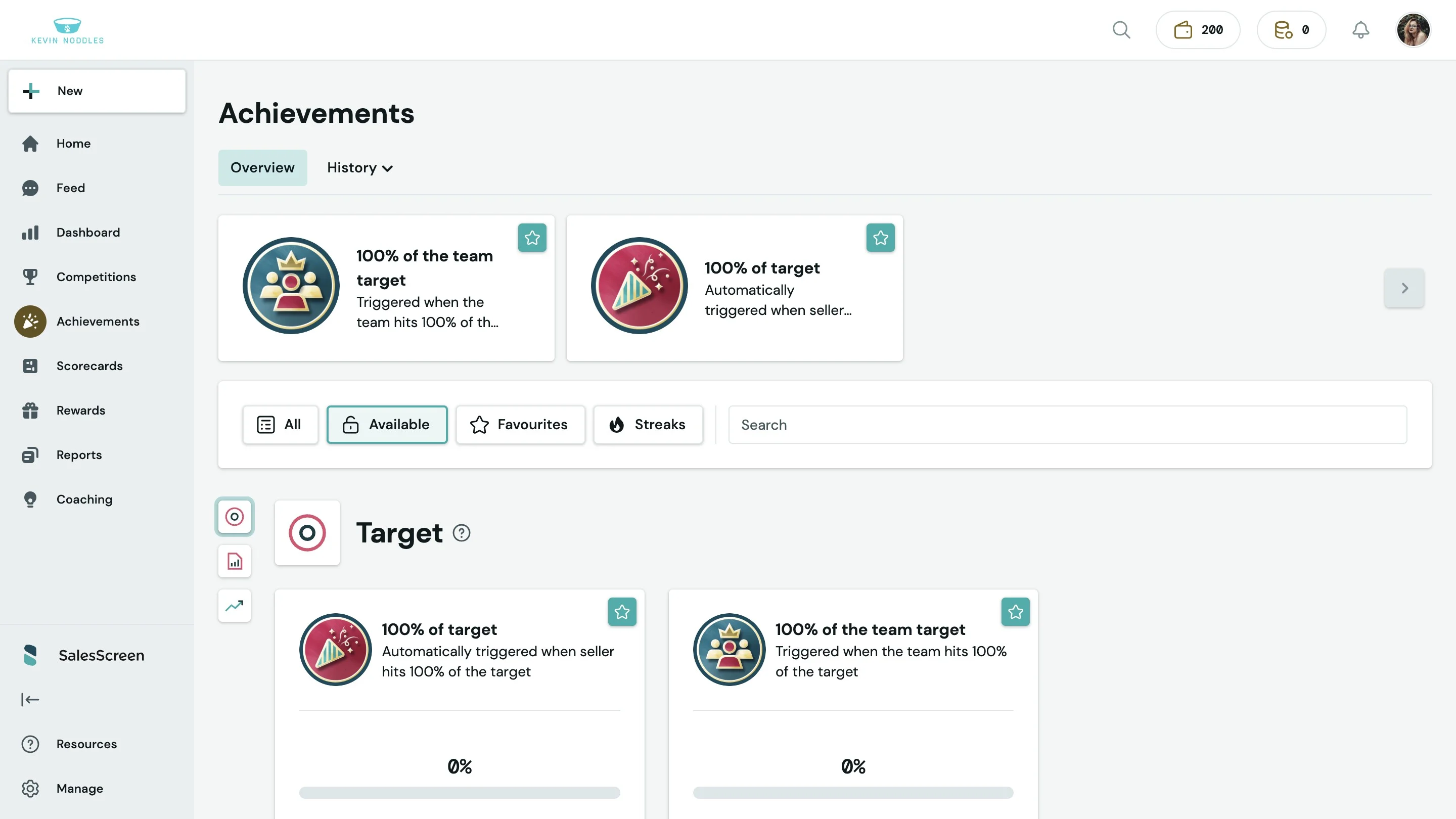Open the user profile avatar menu

pyautogui.click(x=1413, y=30)
